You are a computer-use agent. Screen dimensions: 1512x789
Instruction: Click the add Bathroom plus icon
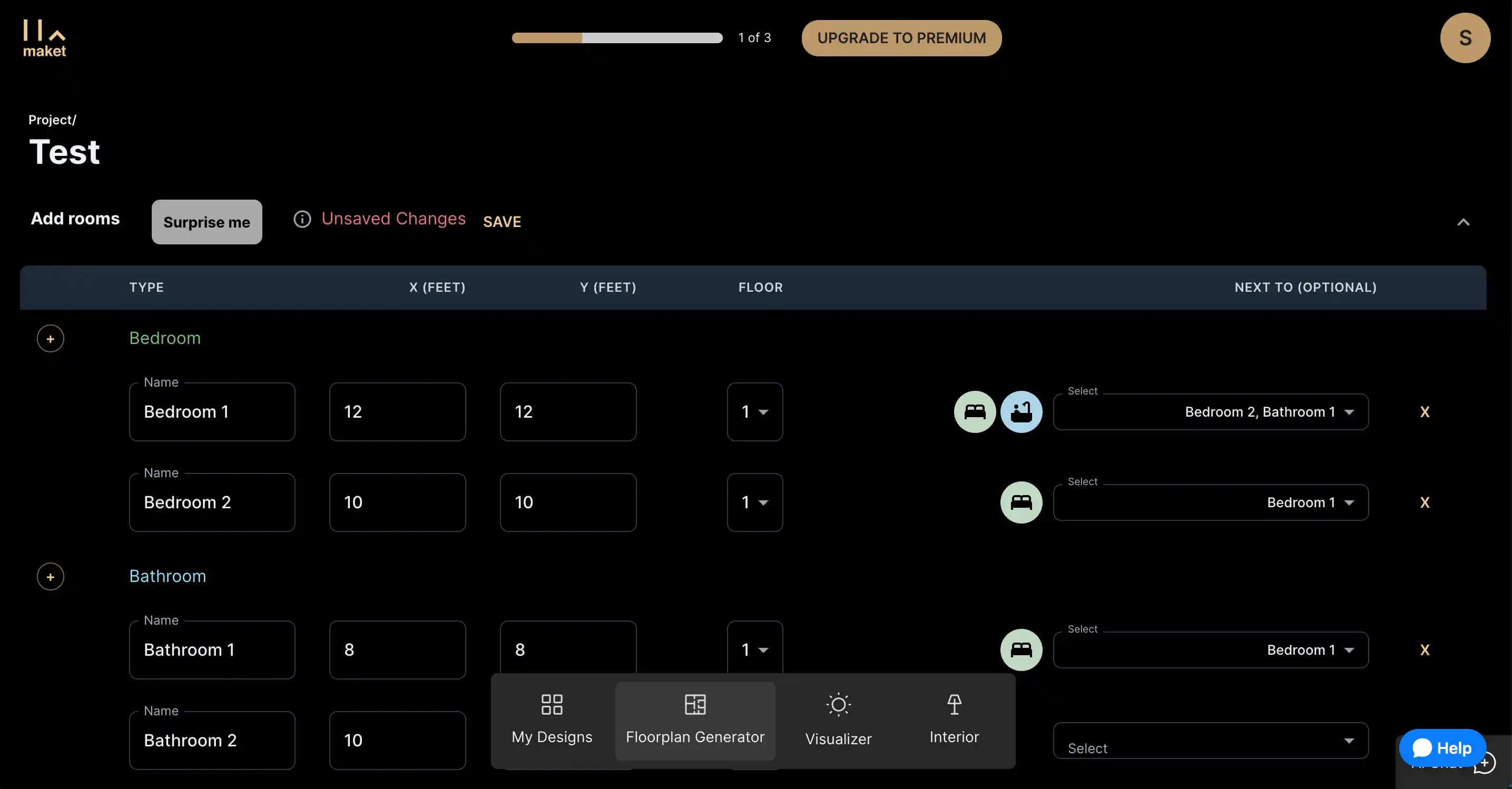pyautogui.click(x=51, y=577)
